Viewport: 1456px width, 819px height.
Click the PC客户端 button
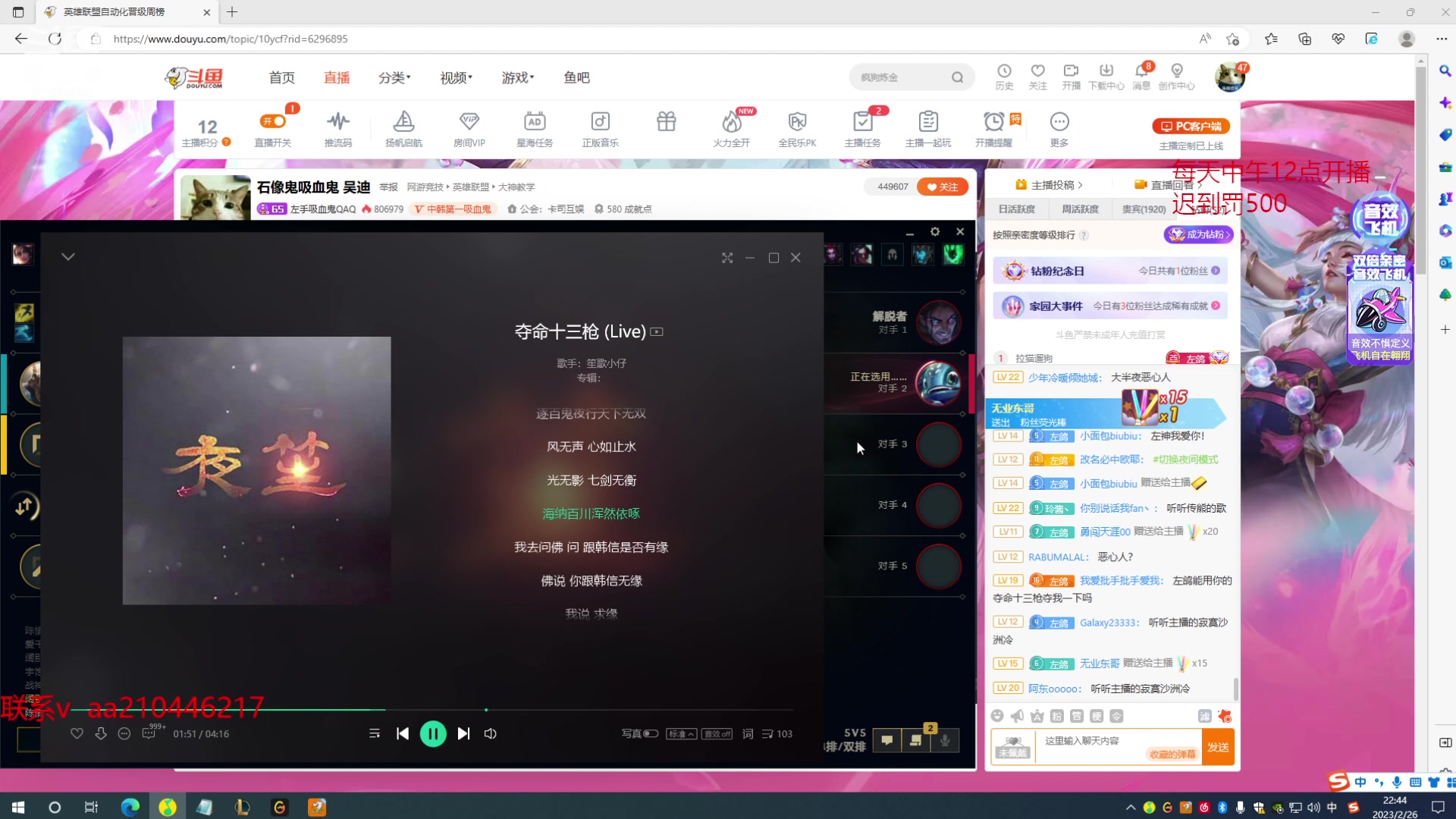(1191, 126)
